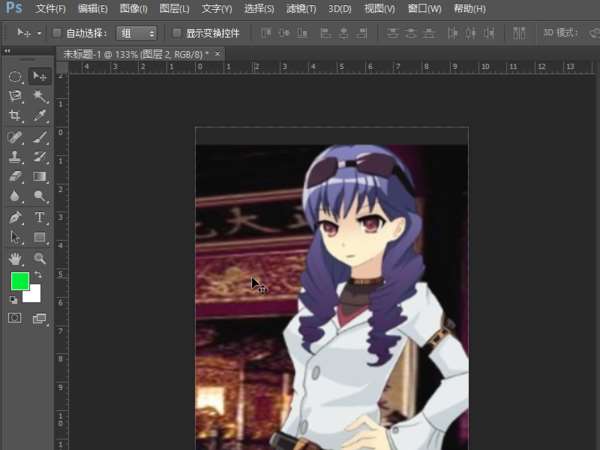This screenshot has height=450, width=600.
Task: Select the Crop tool
Action: pos(15,115)
